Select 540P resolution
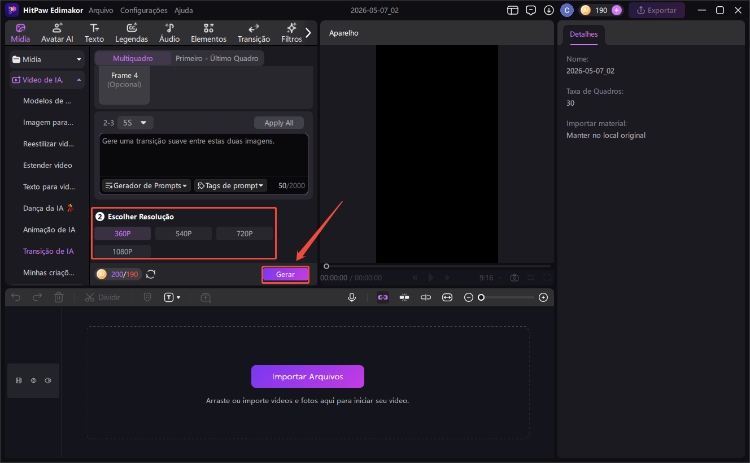This screenshot has height=463, width=750. pyautogui.click(x=183, y=233)
